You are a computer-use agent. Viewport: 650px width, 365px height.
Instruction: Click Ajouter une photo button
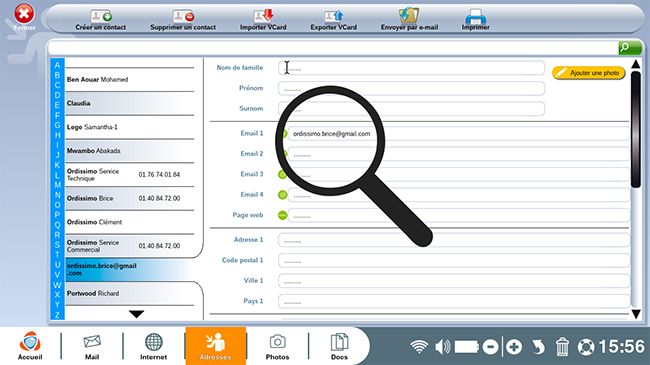tap(589, 73)
